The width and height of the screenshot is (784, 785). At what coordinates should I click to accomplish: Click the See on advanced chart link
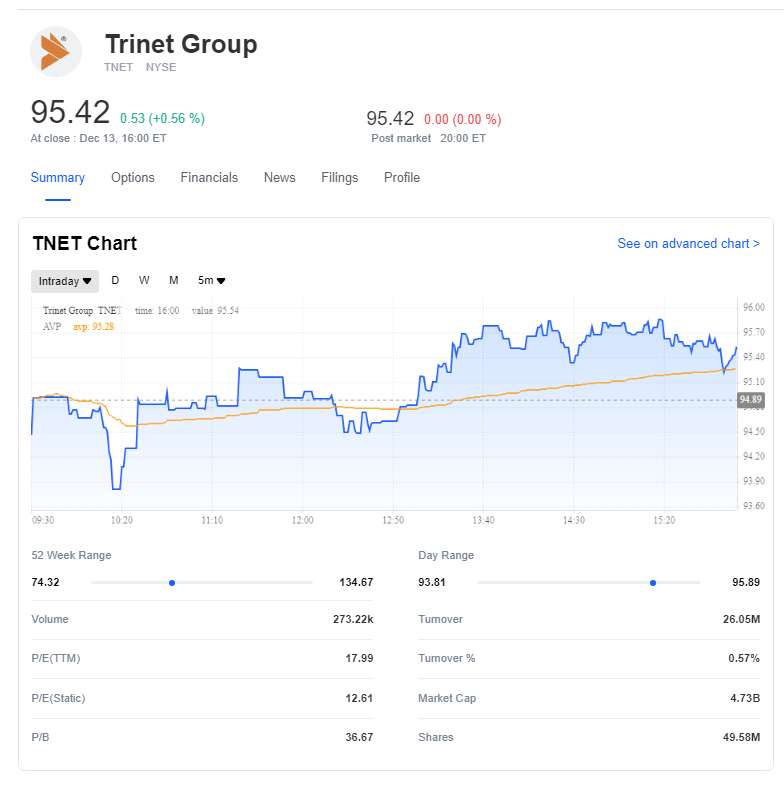688,244
